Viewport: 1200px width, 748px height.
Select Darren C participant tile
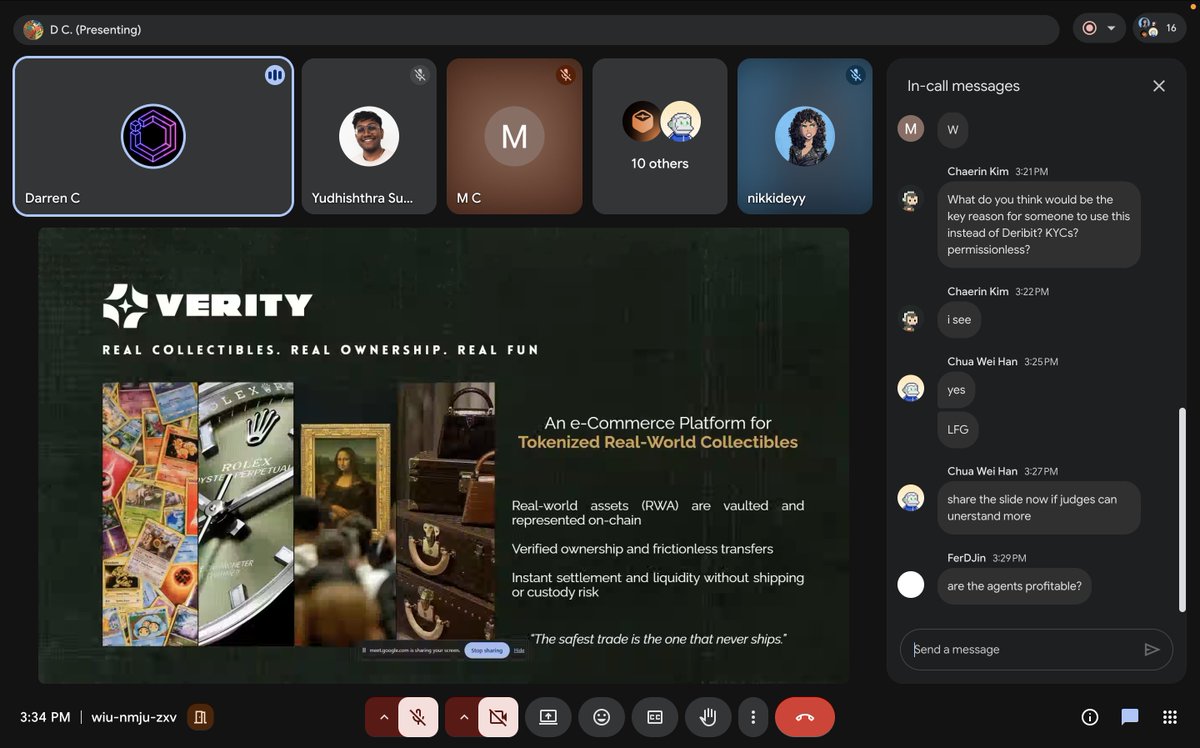153,136
